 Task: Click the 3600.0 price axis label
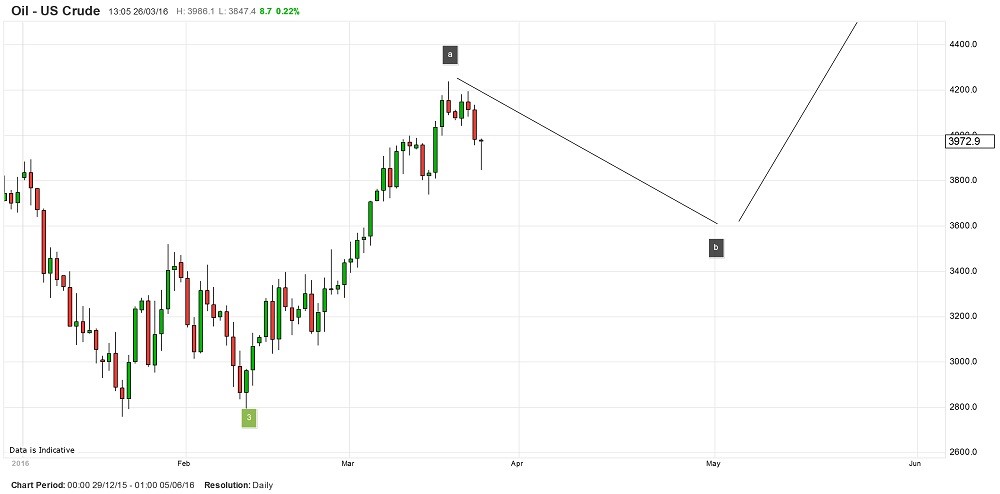pos(964,226)
